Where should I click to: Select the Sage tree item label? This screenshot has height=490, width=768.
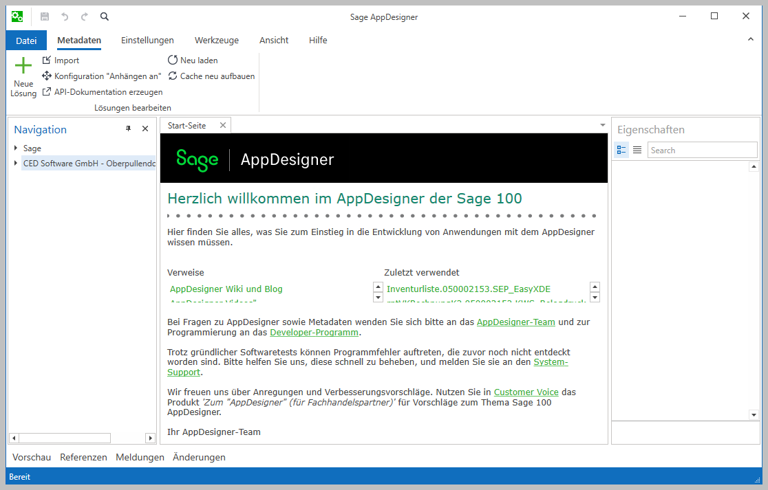coord(32,148)
